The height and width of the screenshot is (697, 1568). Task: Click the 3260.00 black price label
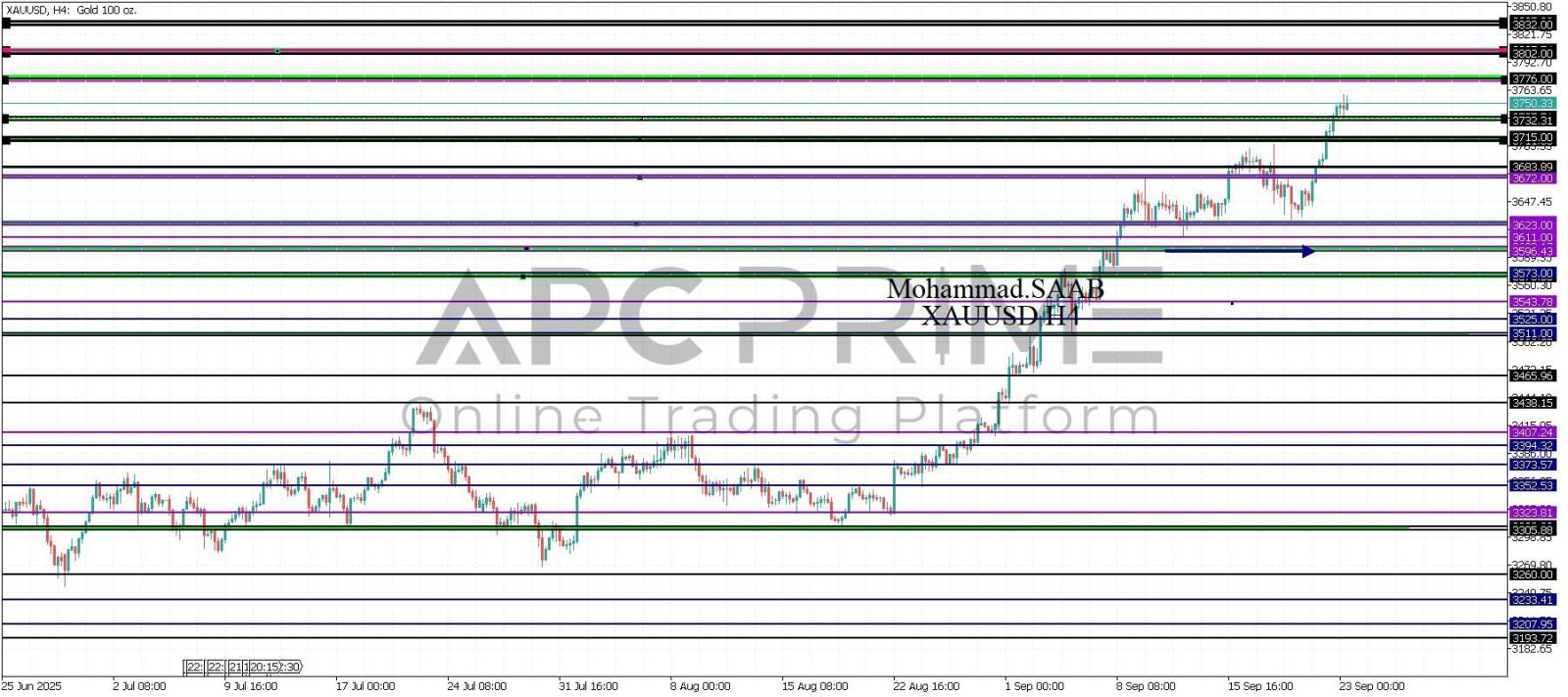point(1532,574)
